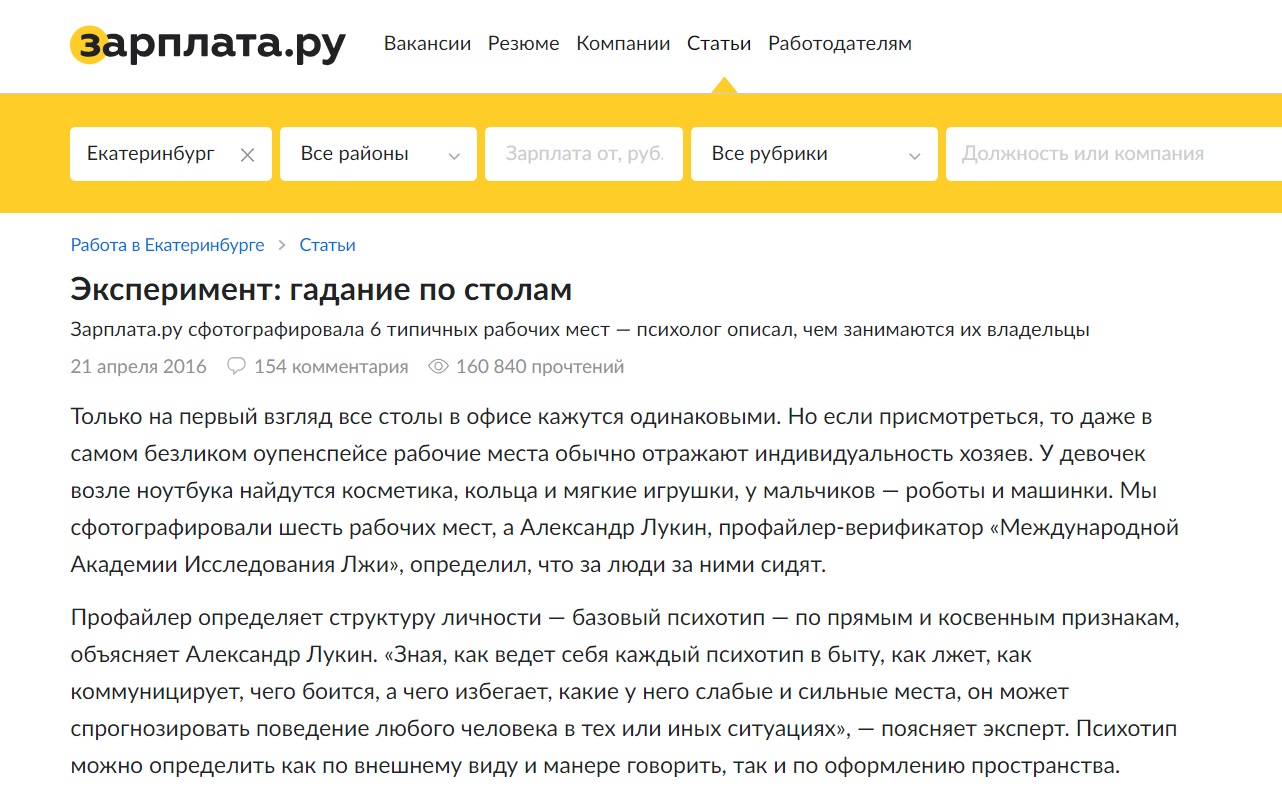
Task: Expand the Все районы dropdown
Action: (x=378, y=154)
